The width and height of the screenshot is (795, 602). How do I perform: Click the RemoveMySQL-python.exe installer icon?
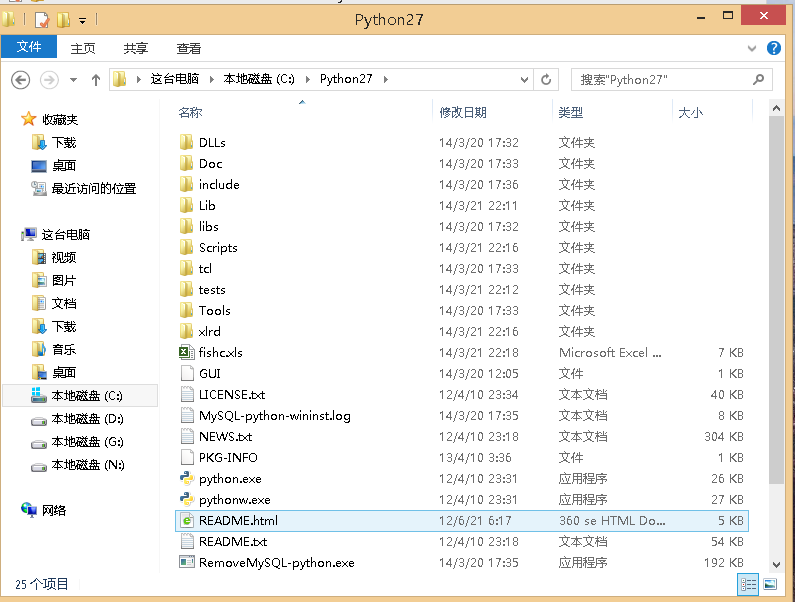(186, 562)
